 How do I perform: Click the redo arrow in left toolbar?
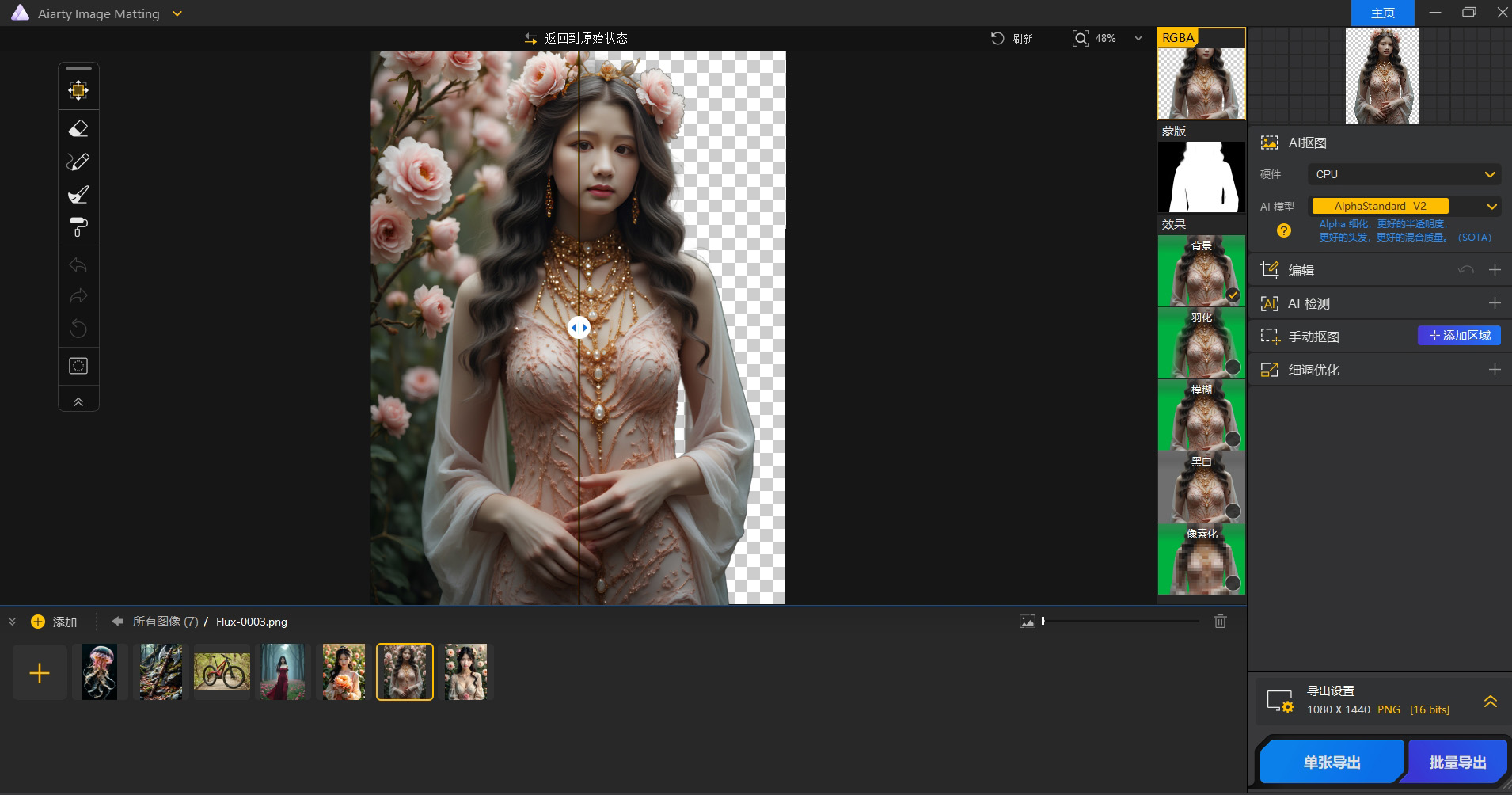coord(78,296)
